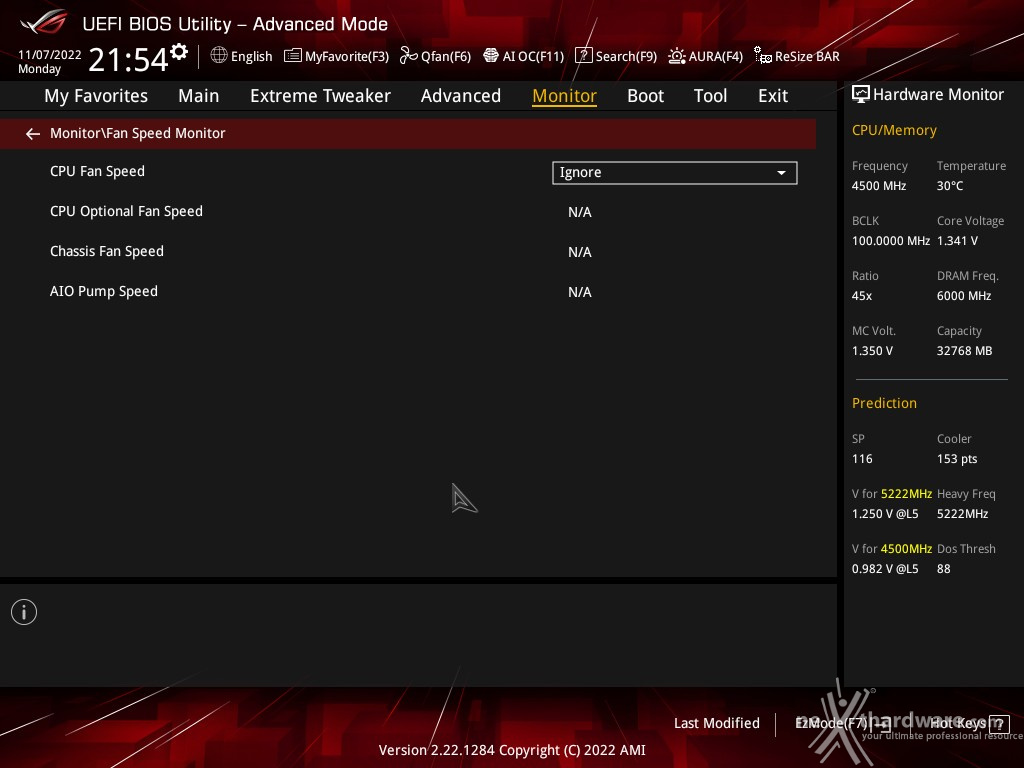Click the ReSize BAR icon
The image size is (1024, 768).
tap(762, 56)
